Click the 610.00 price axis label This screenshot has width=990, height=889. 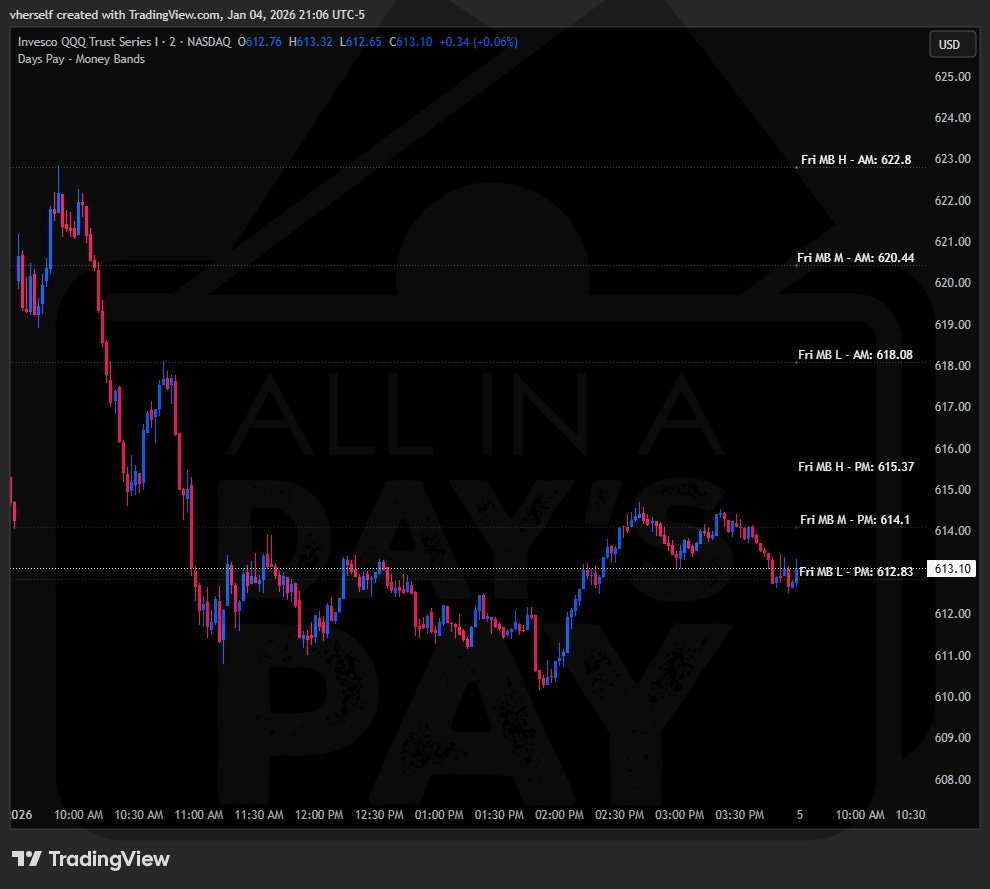(952, 696)
